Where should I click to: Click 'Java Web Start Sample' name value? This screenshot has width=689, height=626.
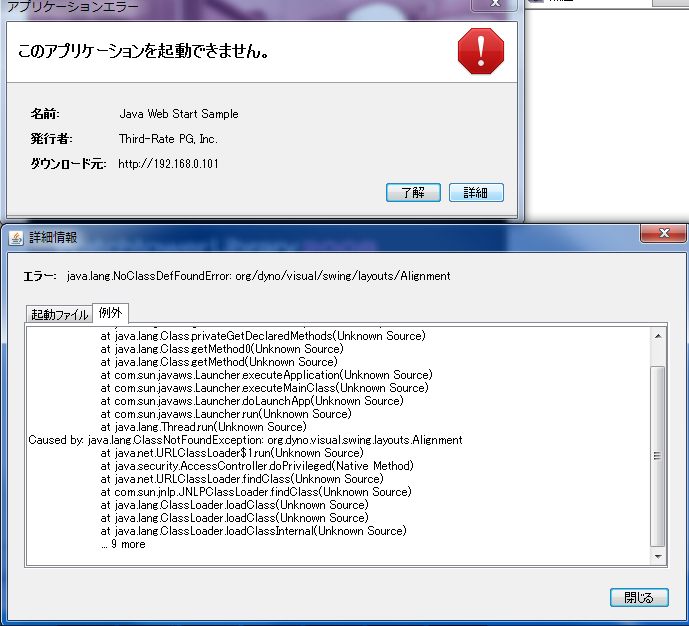[x=179, y=114]
